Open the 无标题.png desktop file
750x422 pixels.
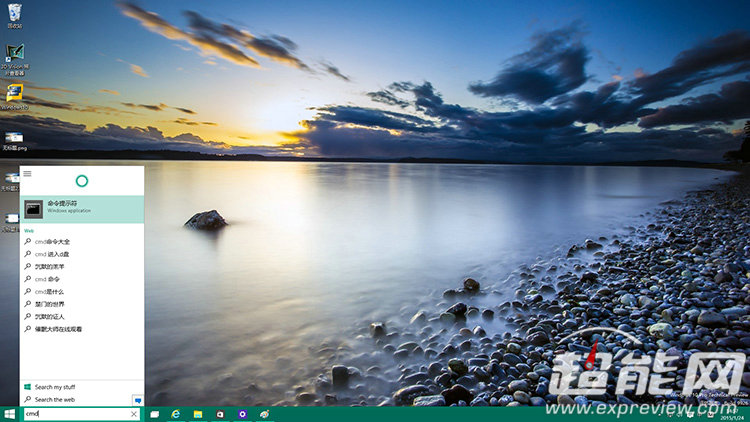(14, 140)
